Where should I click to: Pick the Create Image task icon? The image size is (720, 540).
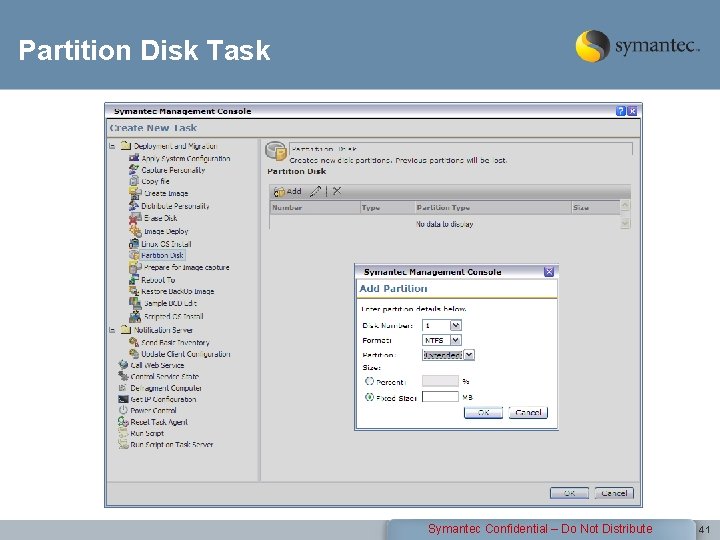(135, 193)
